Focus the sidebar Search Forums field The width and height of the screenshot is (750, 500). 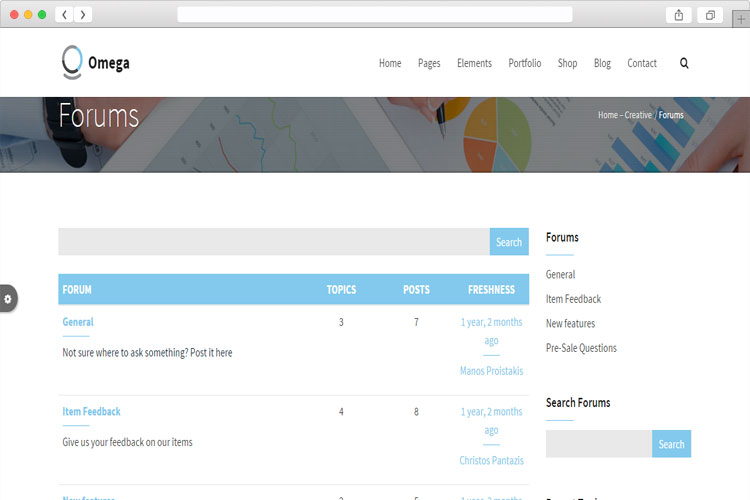[x=599, y=444]
